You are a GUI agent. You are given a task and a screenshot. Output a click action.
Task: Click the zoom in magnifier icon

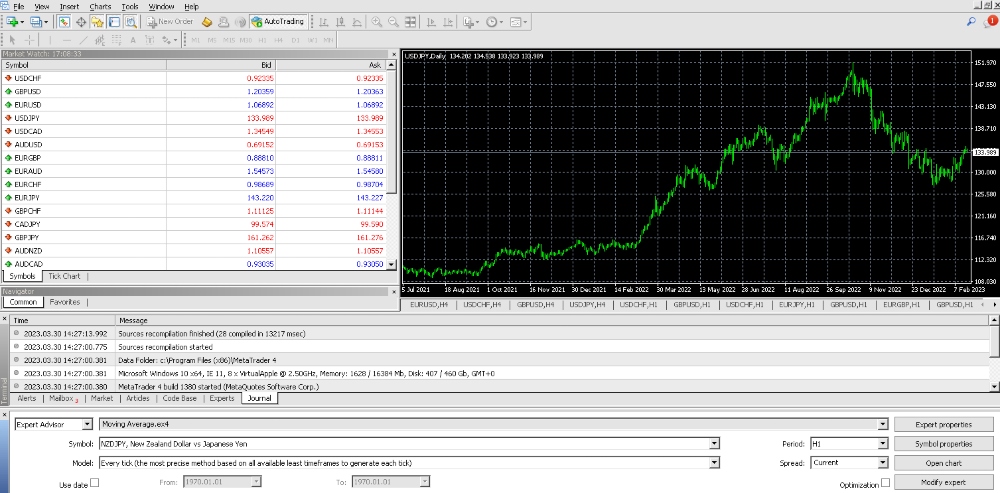377,21
